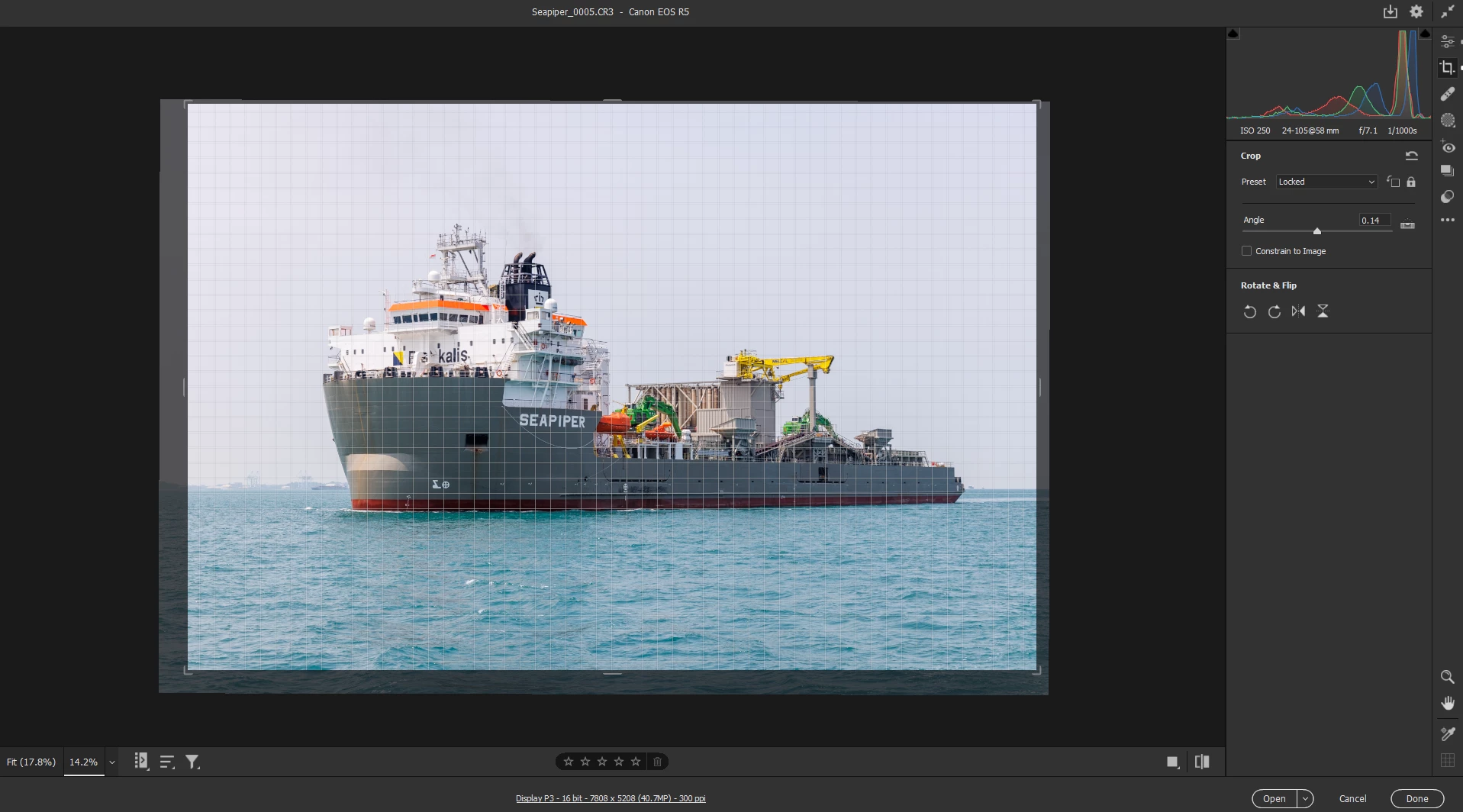Select the Zoom magnifier tool

(1447, 677)
